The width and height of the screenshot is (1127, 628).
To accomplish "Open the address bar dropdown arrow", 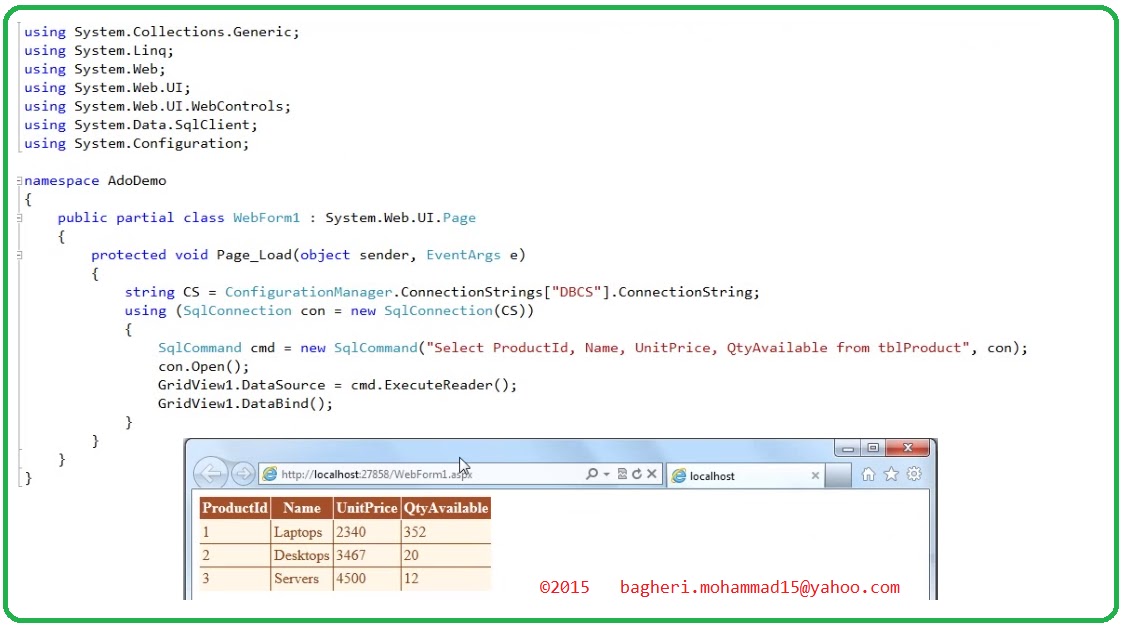I will pos(607,474).
